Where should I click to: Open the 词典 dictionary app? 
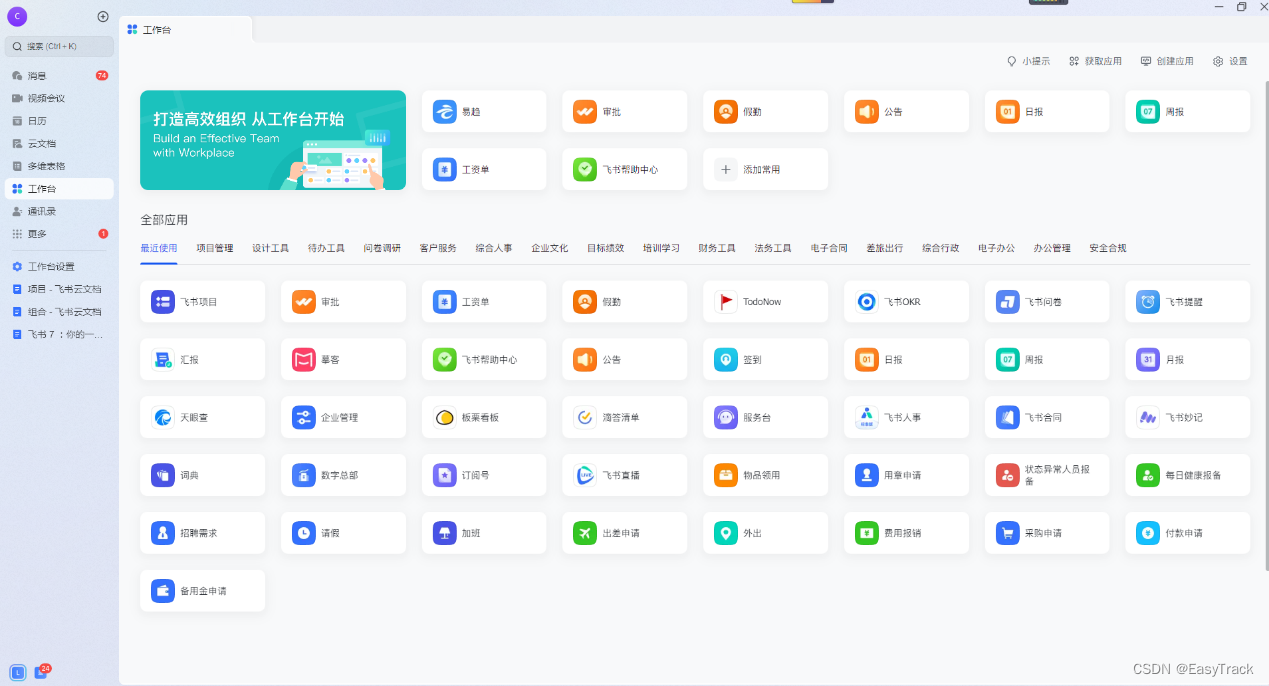click(203, 475)
